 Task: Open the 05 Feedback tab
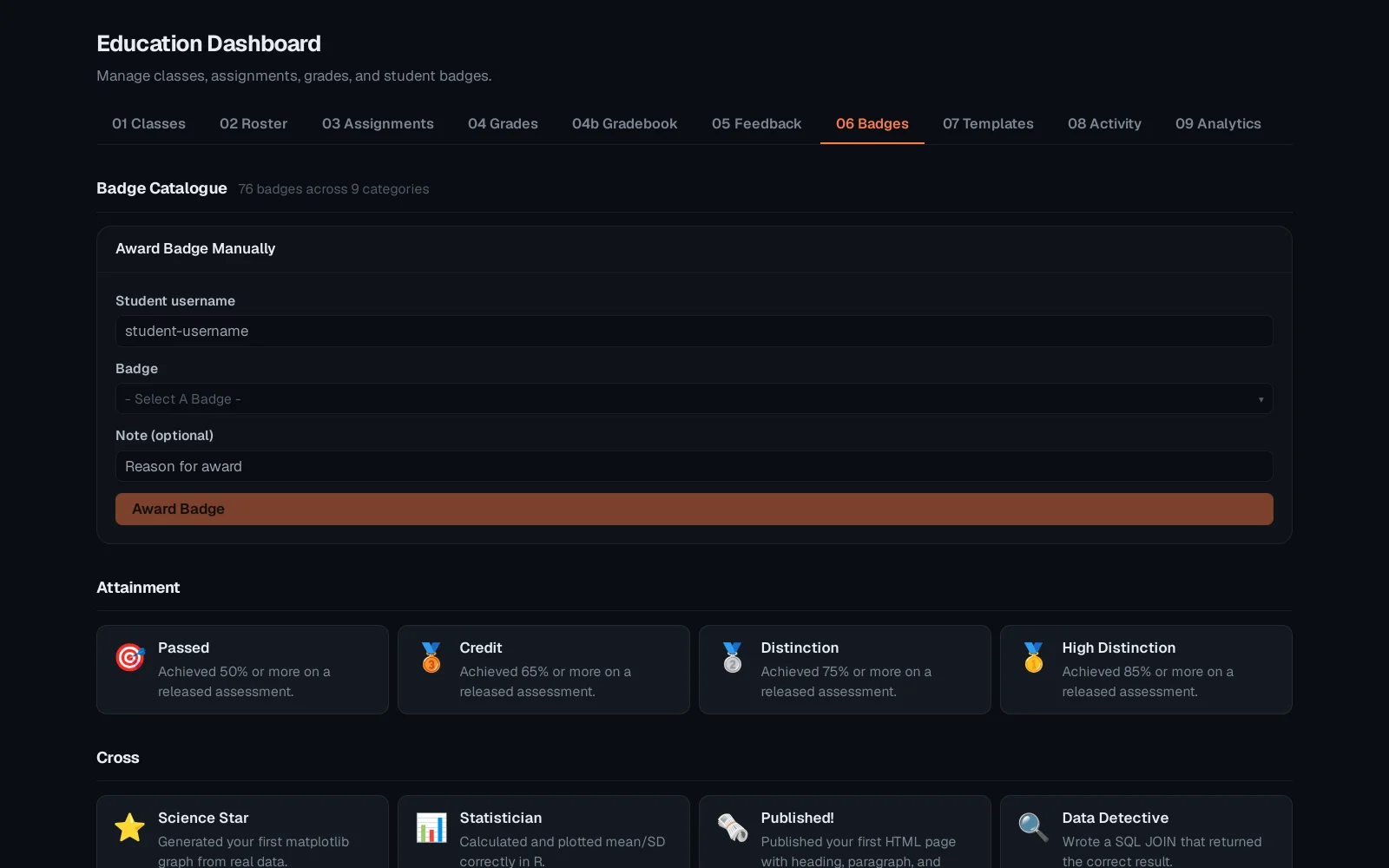pos(756,123)
